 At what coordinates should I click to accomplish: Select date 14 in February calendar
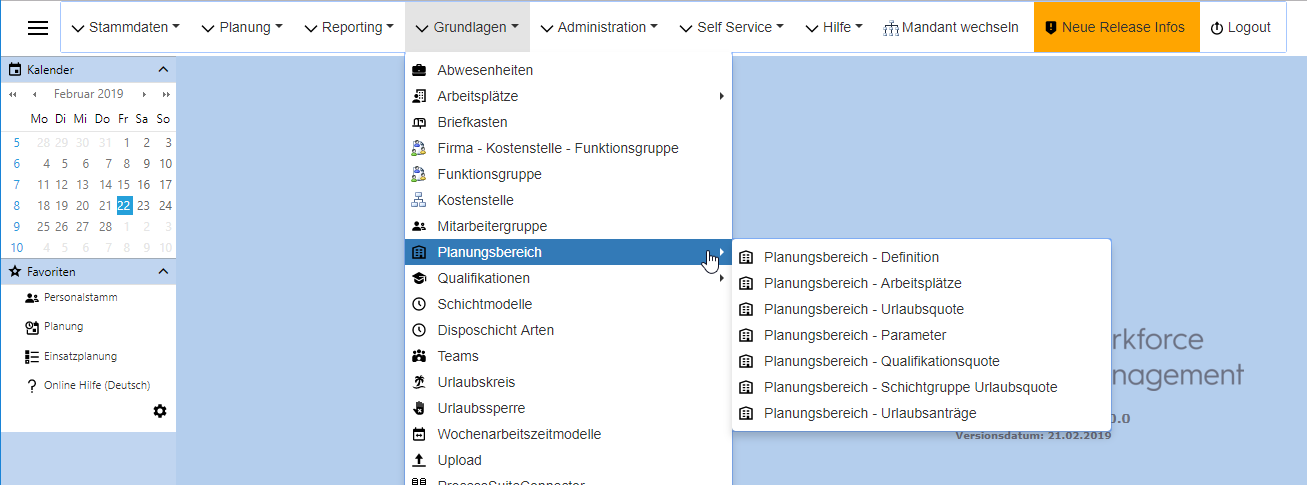(104, 185)
